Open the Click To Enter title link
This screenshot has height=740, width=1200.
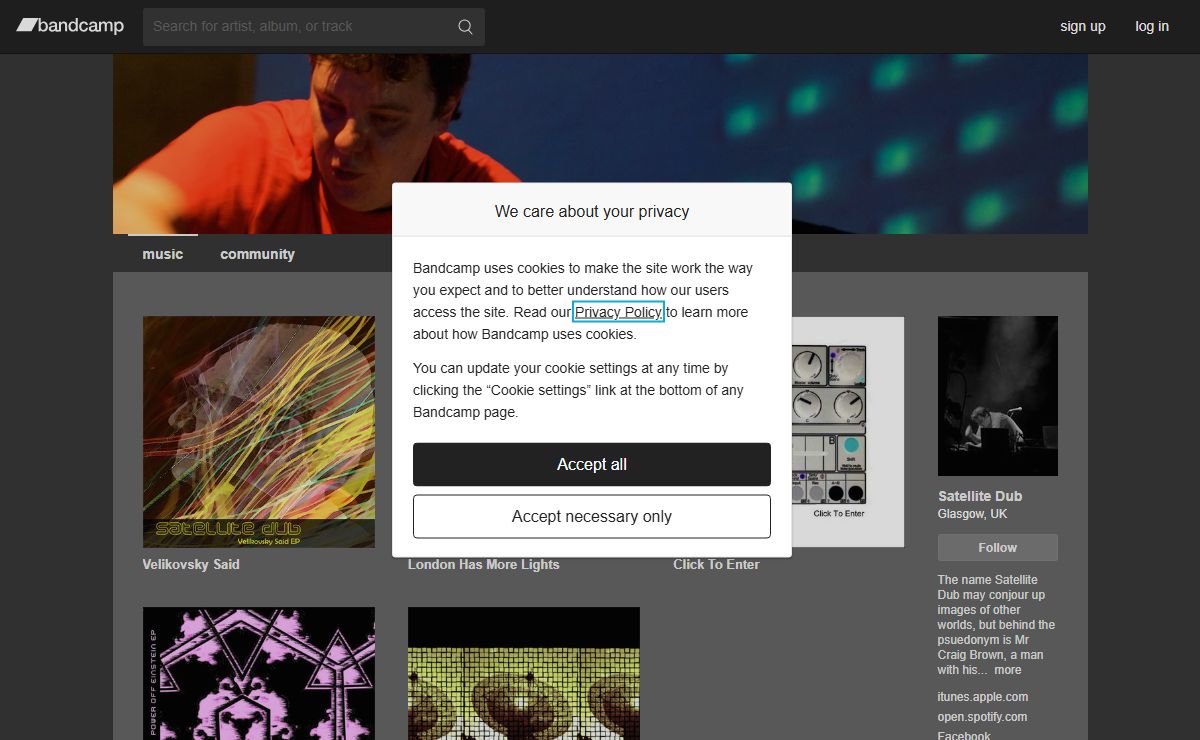tap(716, 564)
